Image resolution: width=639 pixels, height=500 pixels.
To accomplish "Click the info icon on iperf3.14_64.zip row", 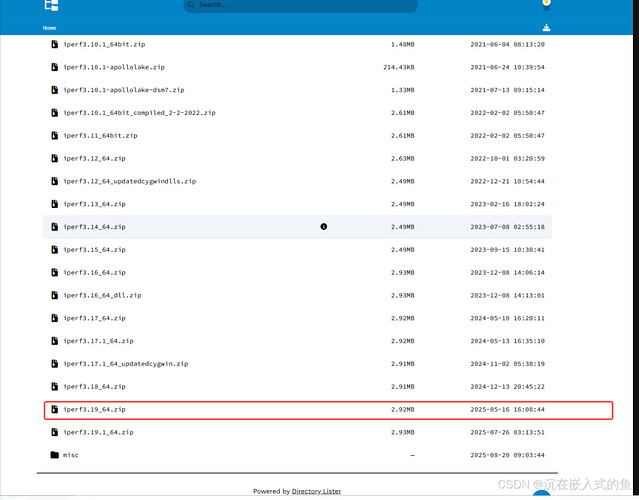I will [323, 227].
